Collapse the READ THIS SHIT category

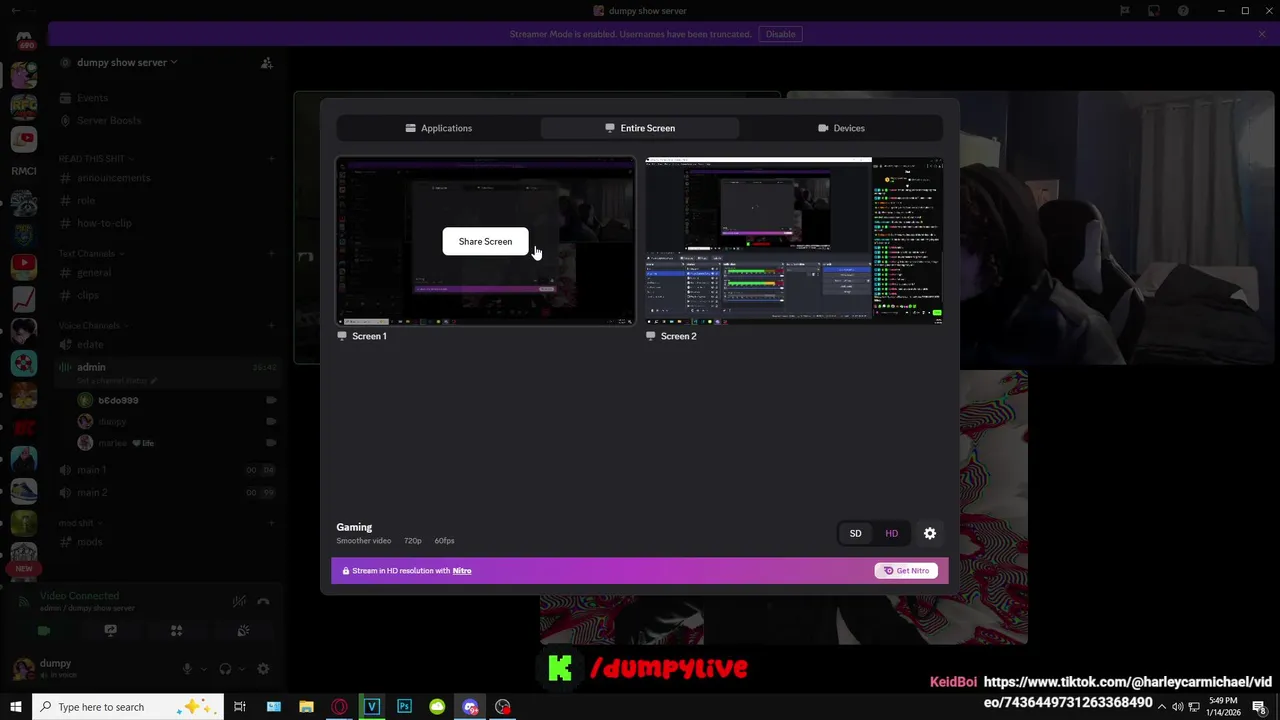pyautogui.click(x=96, y=159)
